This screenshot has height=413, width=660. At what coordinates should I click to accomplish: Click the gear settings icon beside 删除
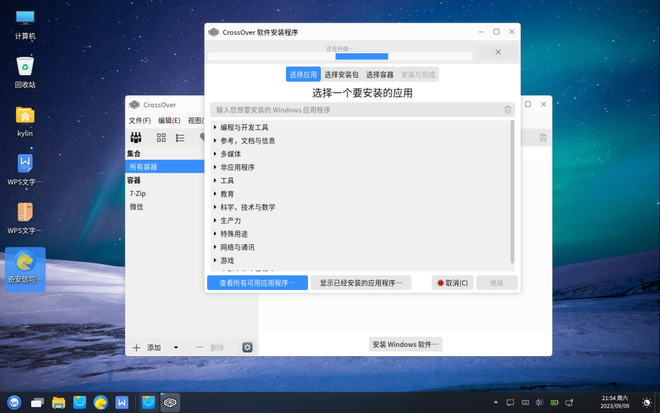click(247, 347)
